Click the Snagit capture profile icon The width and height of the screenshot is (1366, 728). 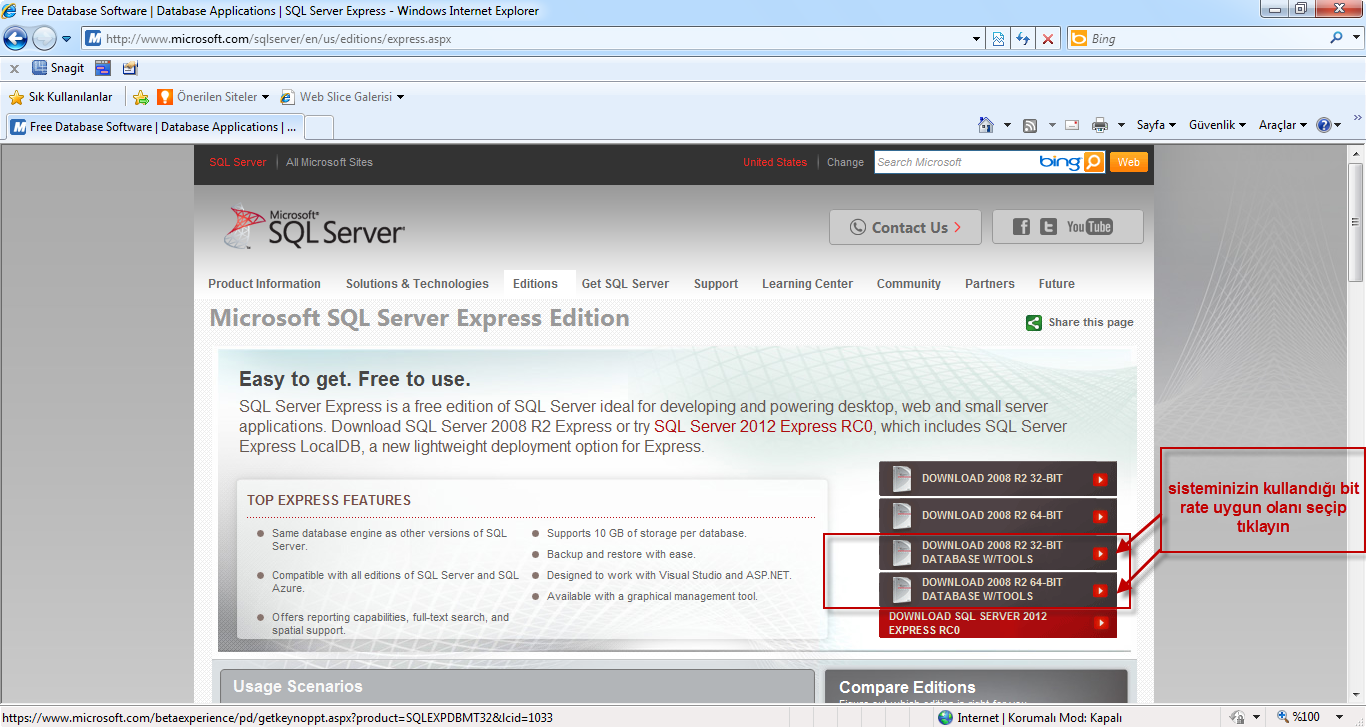coord(102,68)
